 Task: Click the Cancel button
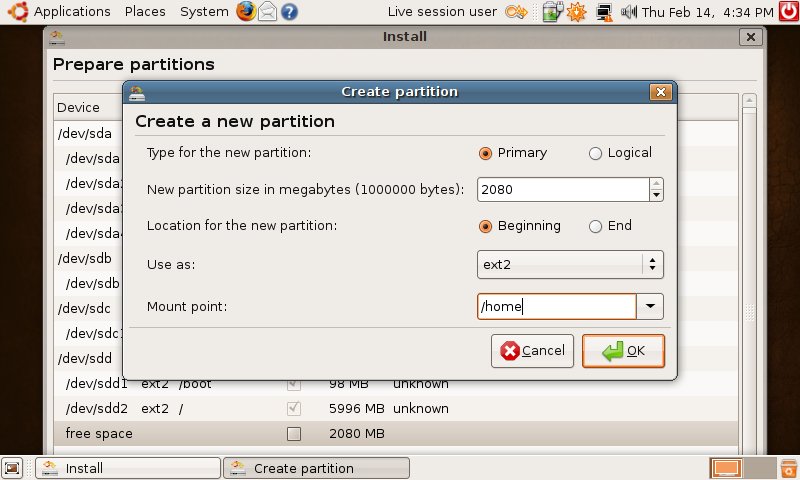[x=532, y=350]
